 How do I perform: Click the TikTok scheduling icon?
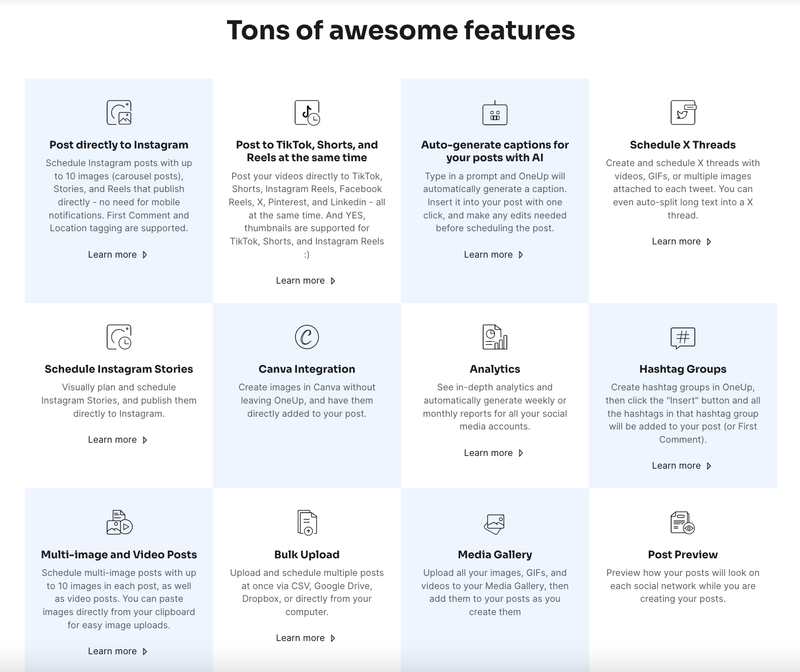tap(307, 112)
